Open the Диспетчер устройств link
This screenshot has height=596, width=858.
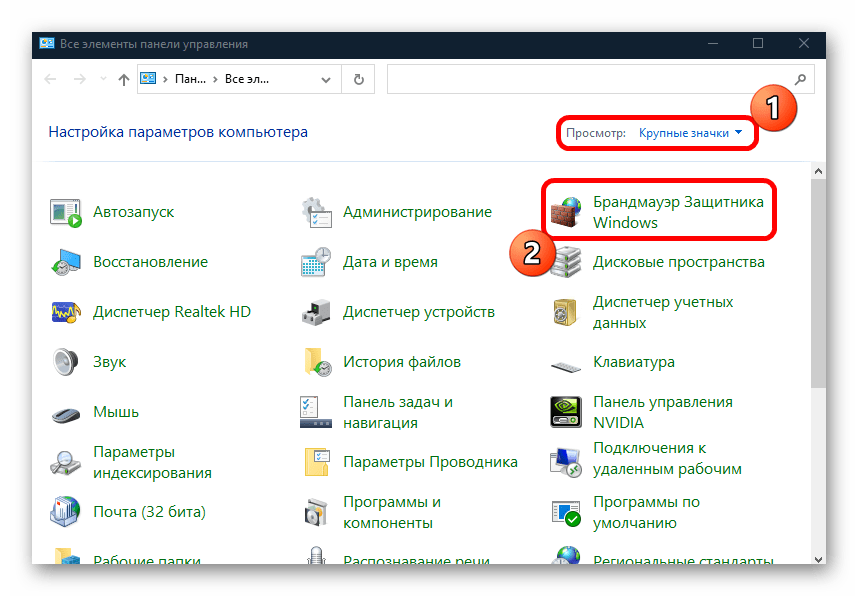[x=419, y=312]
